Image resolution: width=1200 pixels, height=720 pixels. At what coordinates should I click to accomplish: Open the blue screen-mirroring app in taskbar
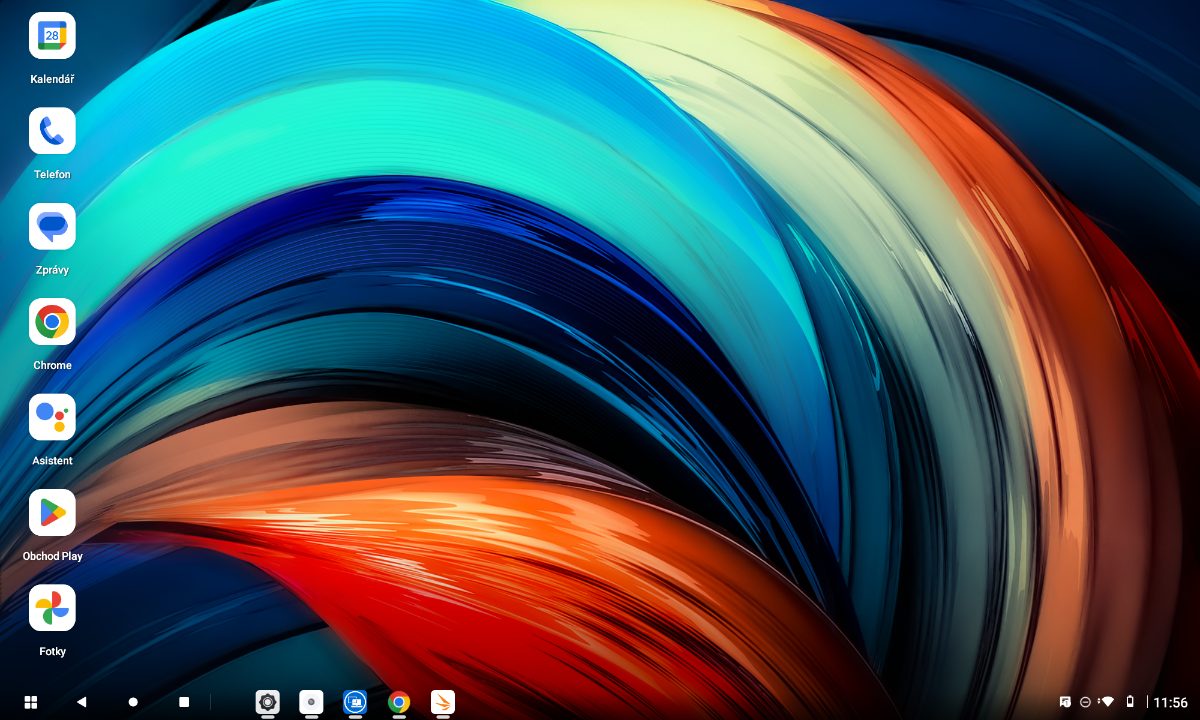tap(355, 702)
